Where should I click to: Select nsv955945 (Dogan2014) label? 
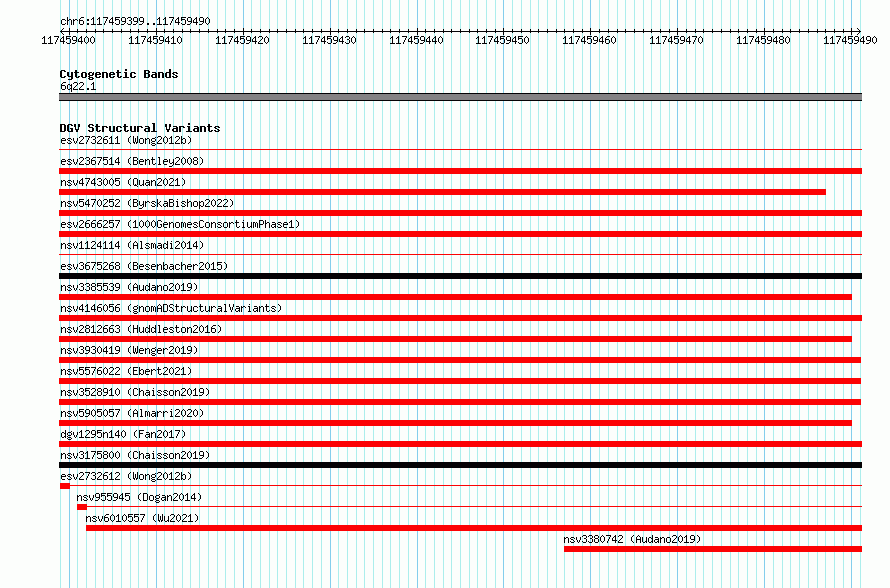pos(139,497)
